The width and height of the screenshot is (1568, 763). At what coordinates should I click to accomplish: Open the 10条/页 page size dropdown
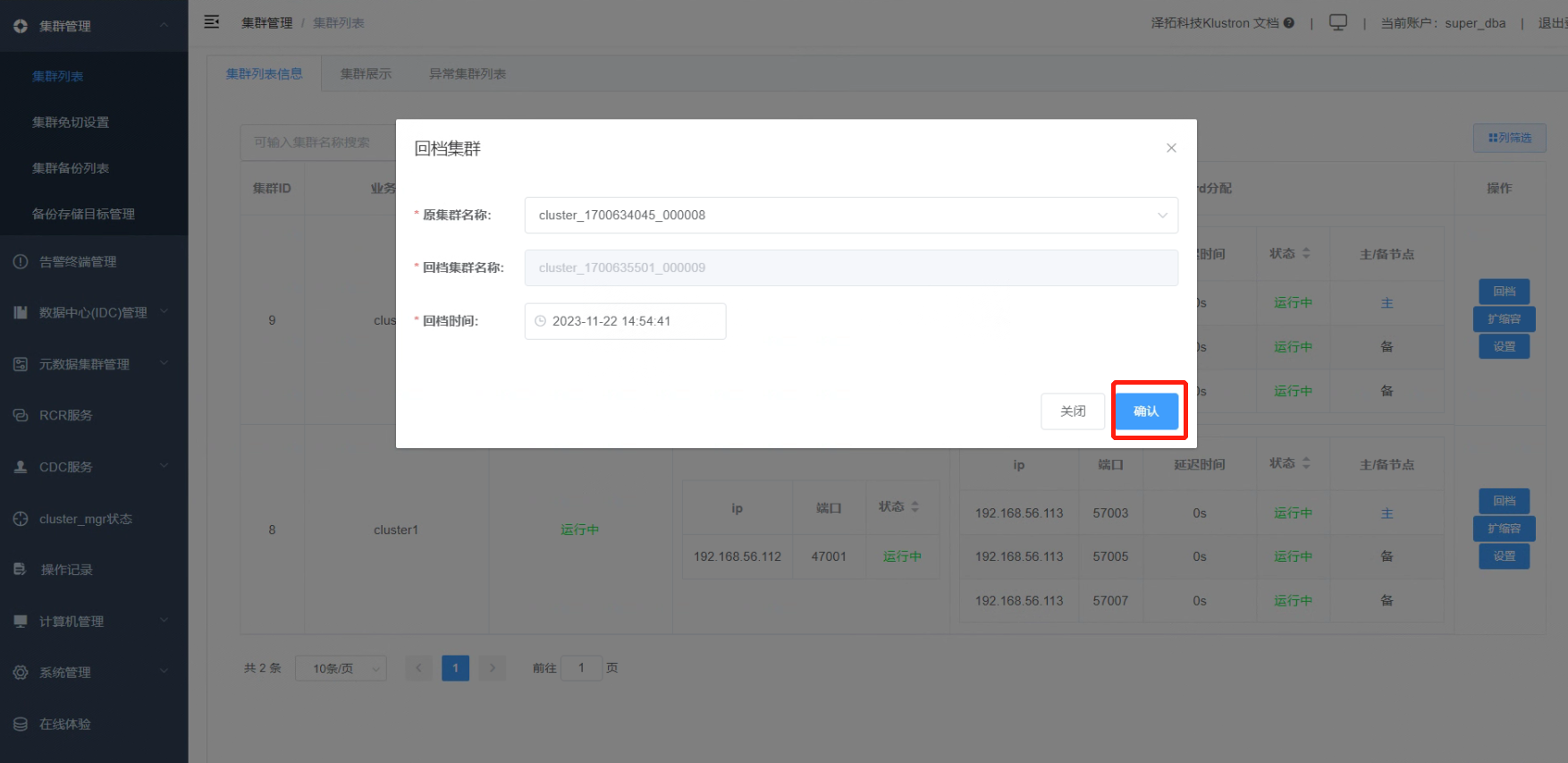pos(341,668)
